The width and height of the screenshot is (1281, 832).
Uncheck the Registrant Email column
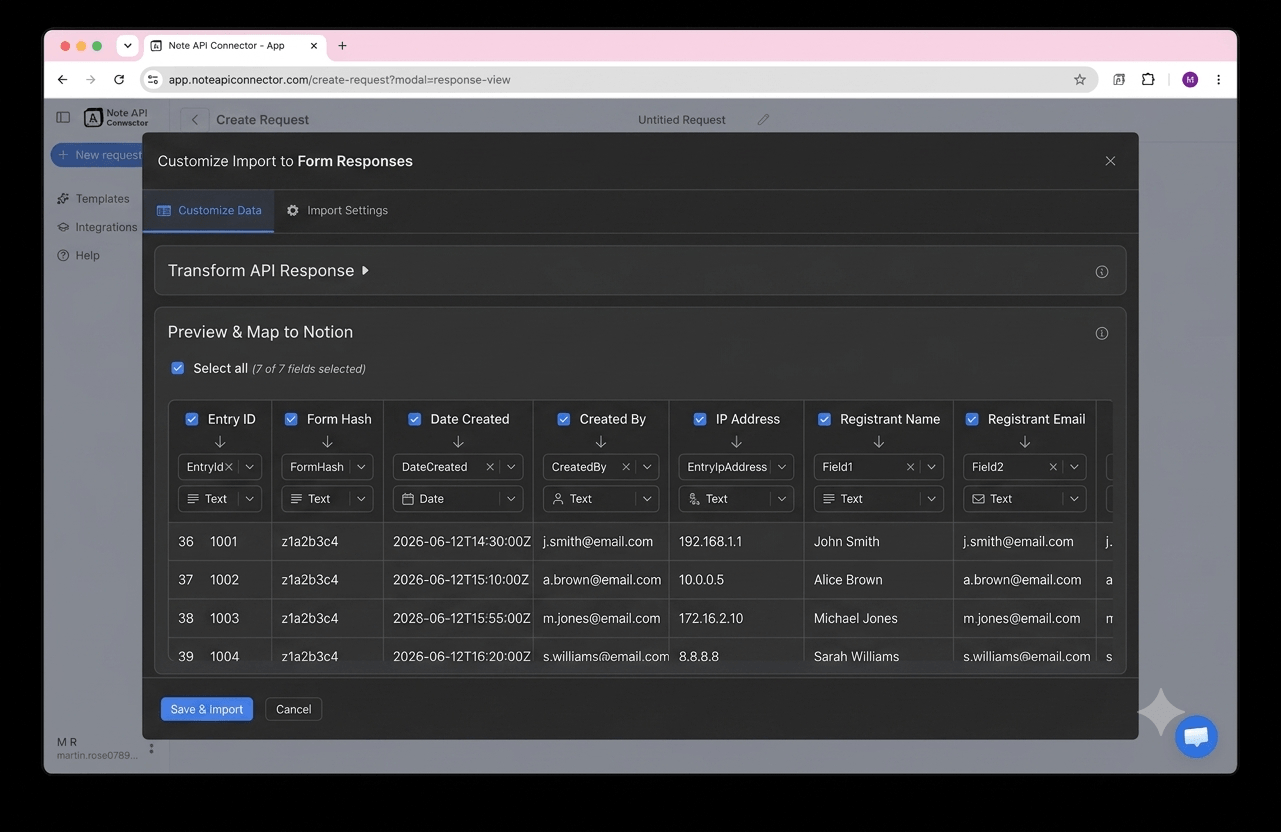point(972,419)
